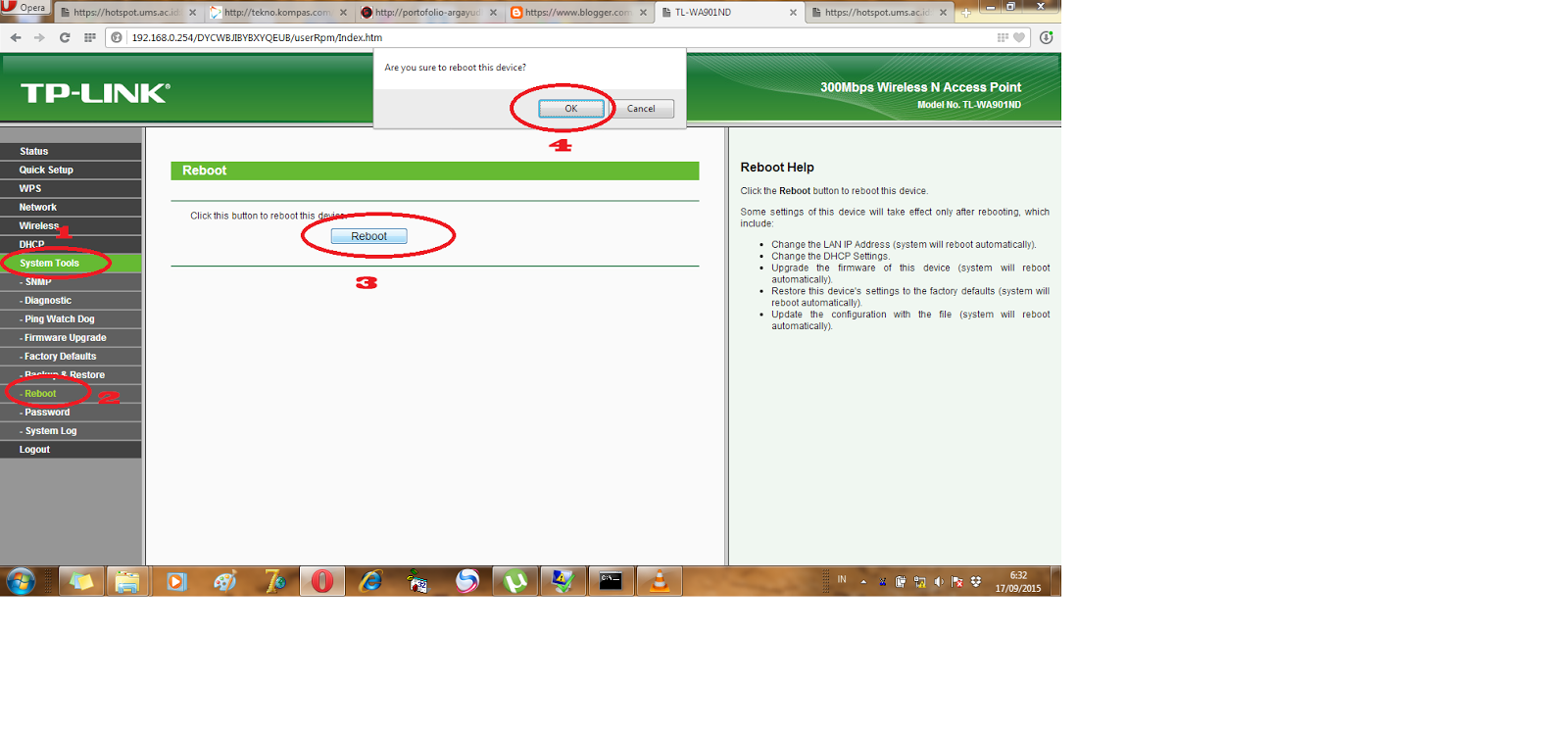
Task: Reload the page with the refresh icon
Action: 65,37
